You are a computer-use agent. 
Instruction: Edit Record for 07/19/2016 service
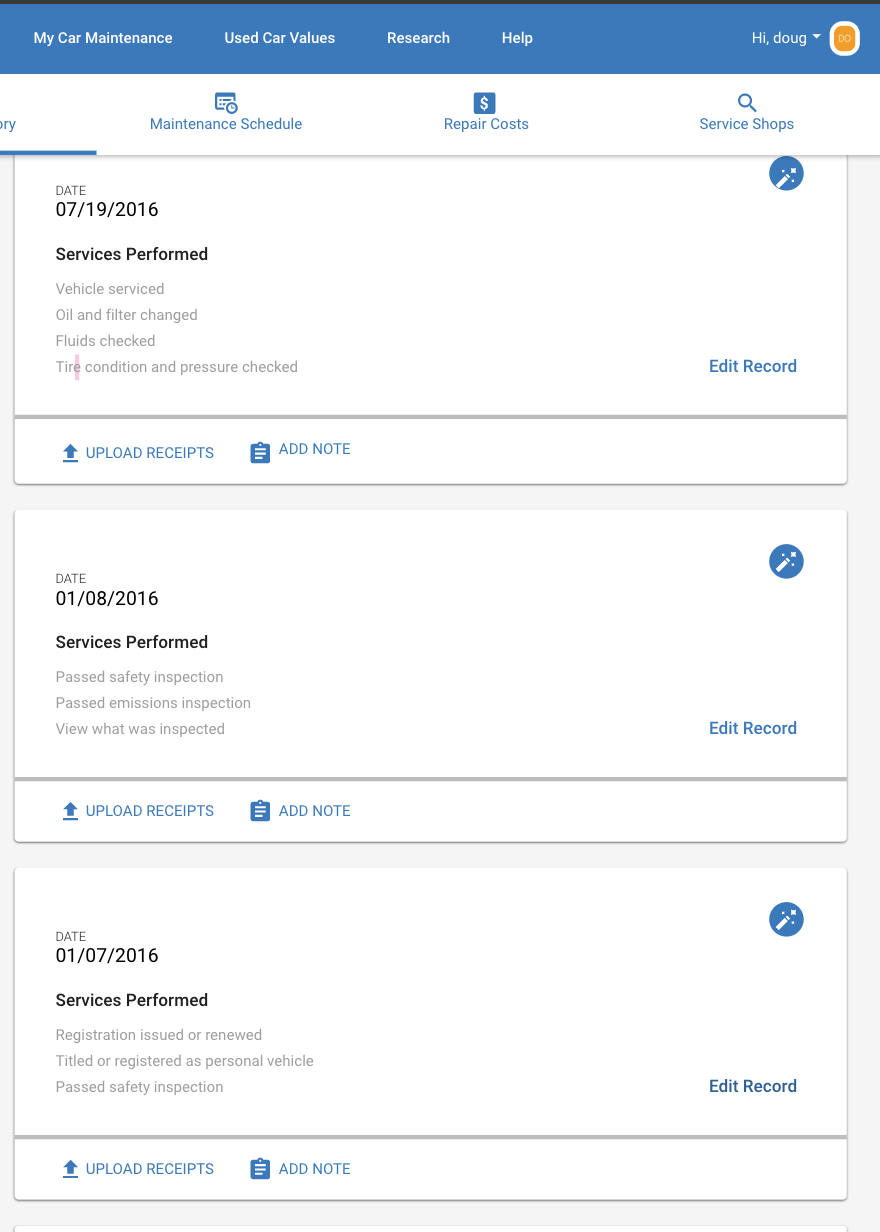point(753,366)
